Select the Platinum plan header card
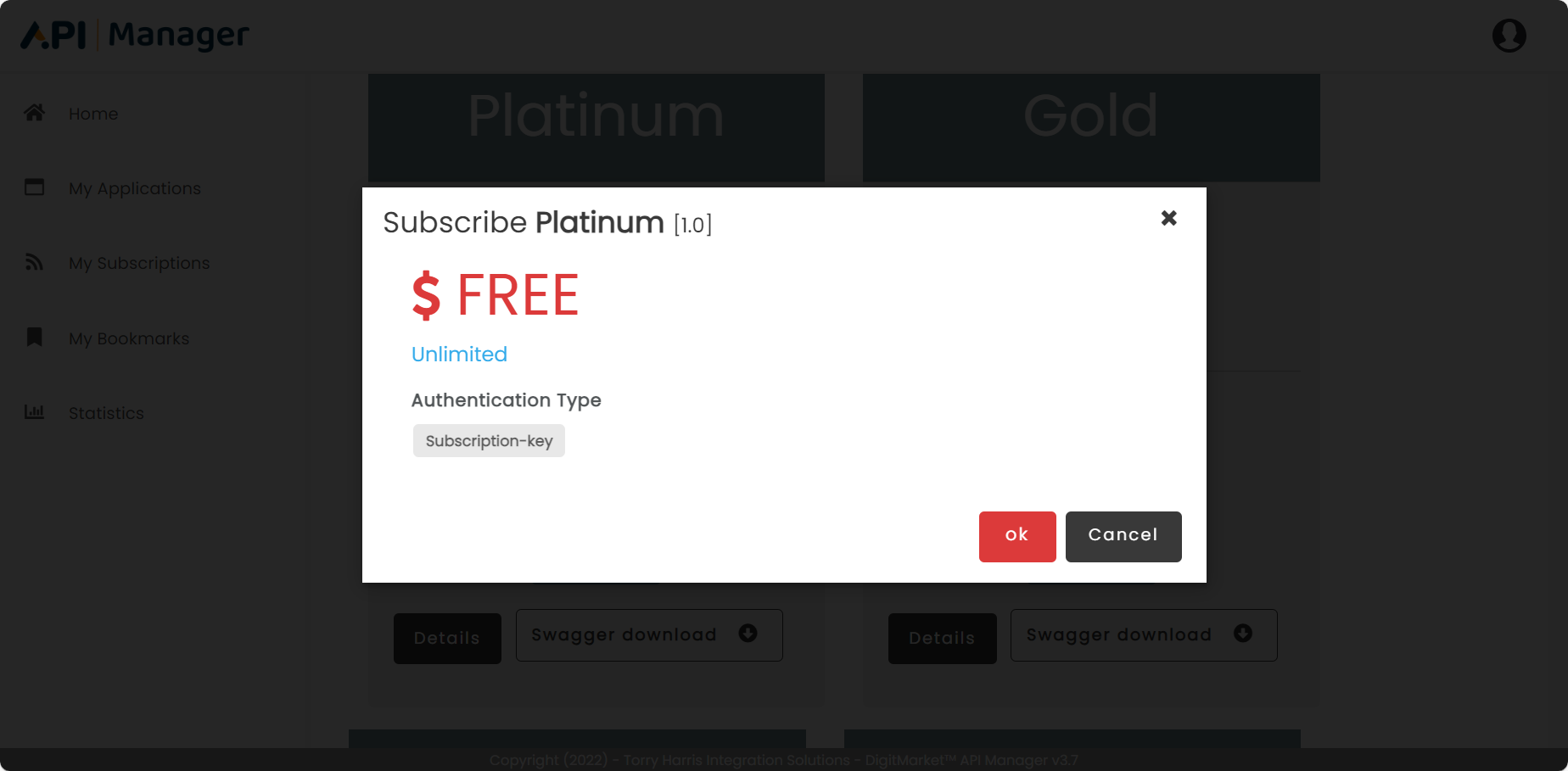Screen dimensions: 1568x771 click(x=596, y=116)
